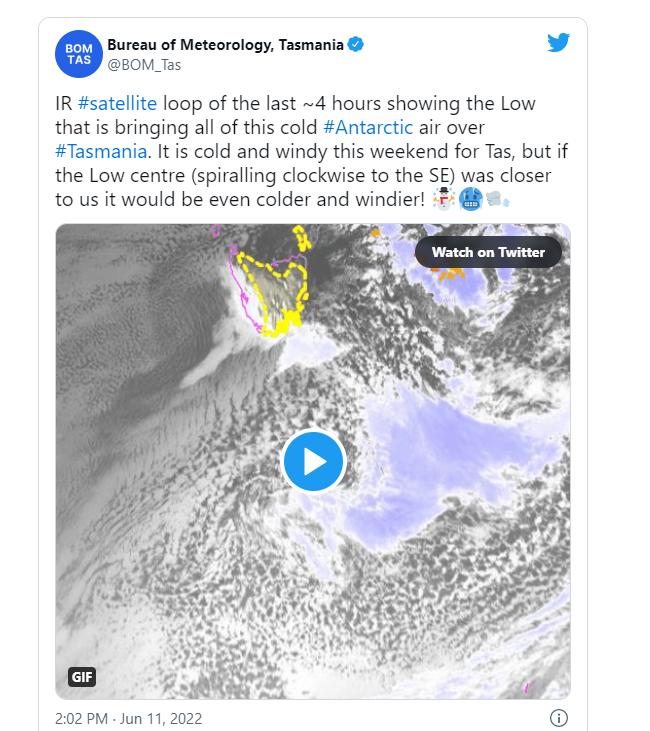Image resolution: width=650 pixels, height=731 pixels.
Task: Click the Watch on Twitter button
Action: 488,252
